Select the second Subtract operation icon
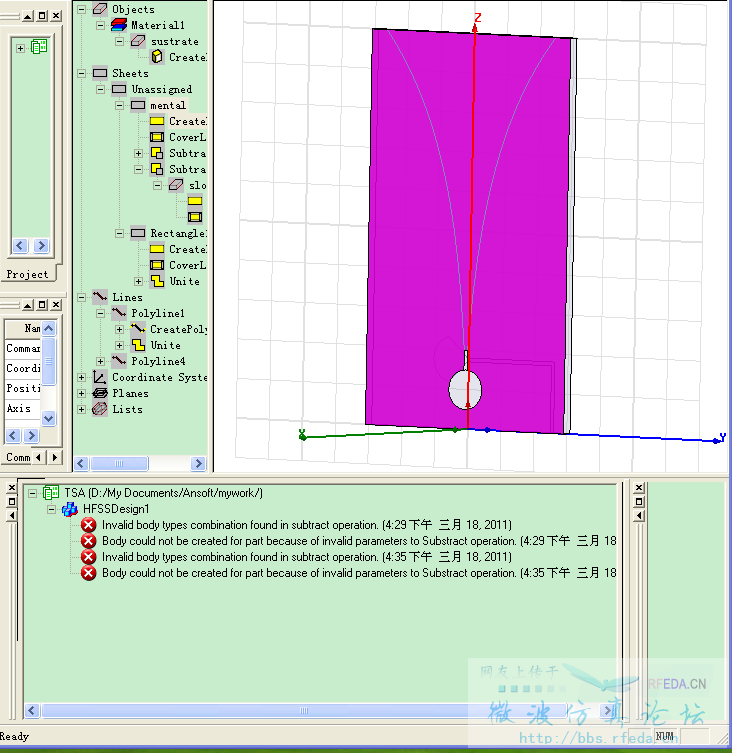This screenshot has height=753, width=732. coord(157,169)
